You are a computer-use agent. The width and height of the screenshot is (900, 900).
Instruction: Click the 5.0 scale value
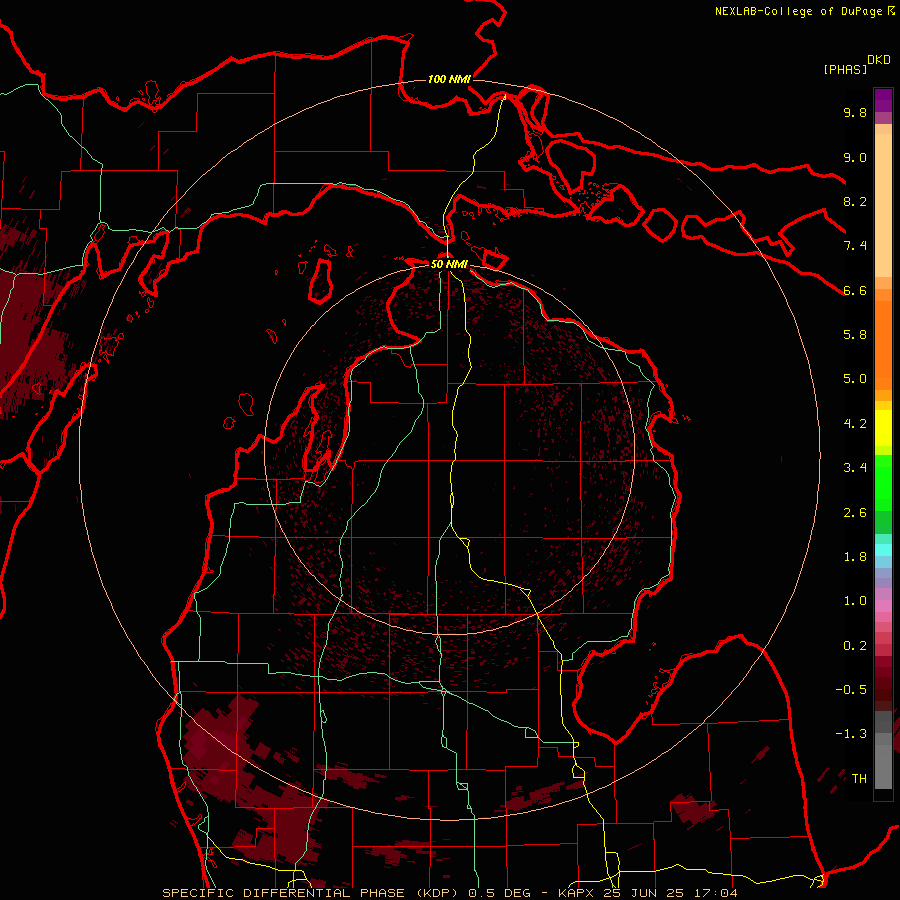[855, 379]
